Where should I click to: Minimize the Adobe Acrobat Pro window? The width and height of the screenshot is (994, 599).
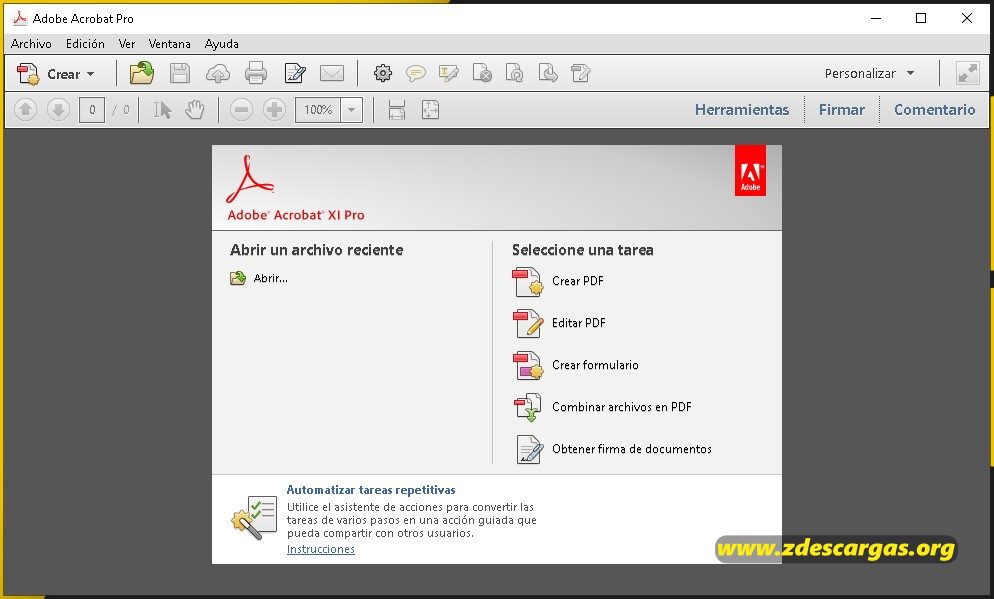click(x=876, y=18)
